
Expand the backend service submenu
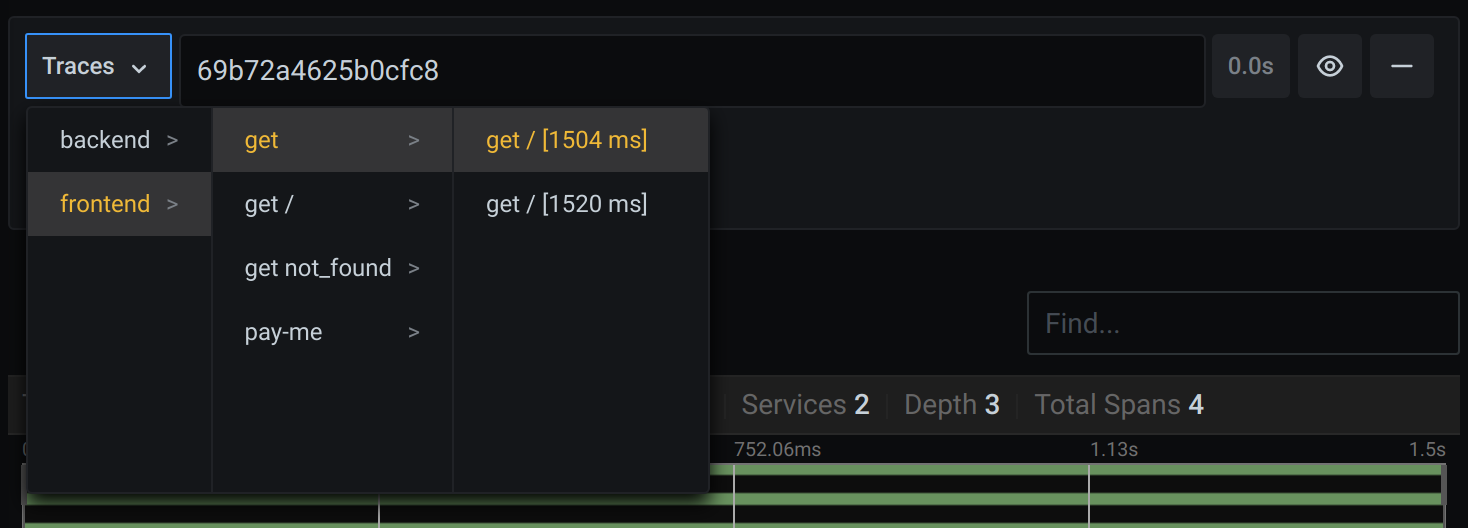pos(119,140)
